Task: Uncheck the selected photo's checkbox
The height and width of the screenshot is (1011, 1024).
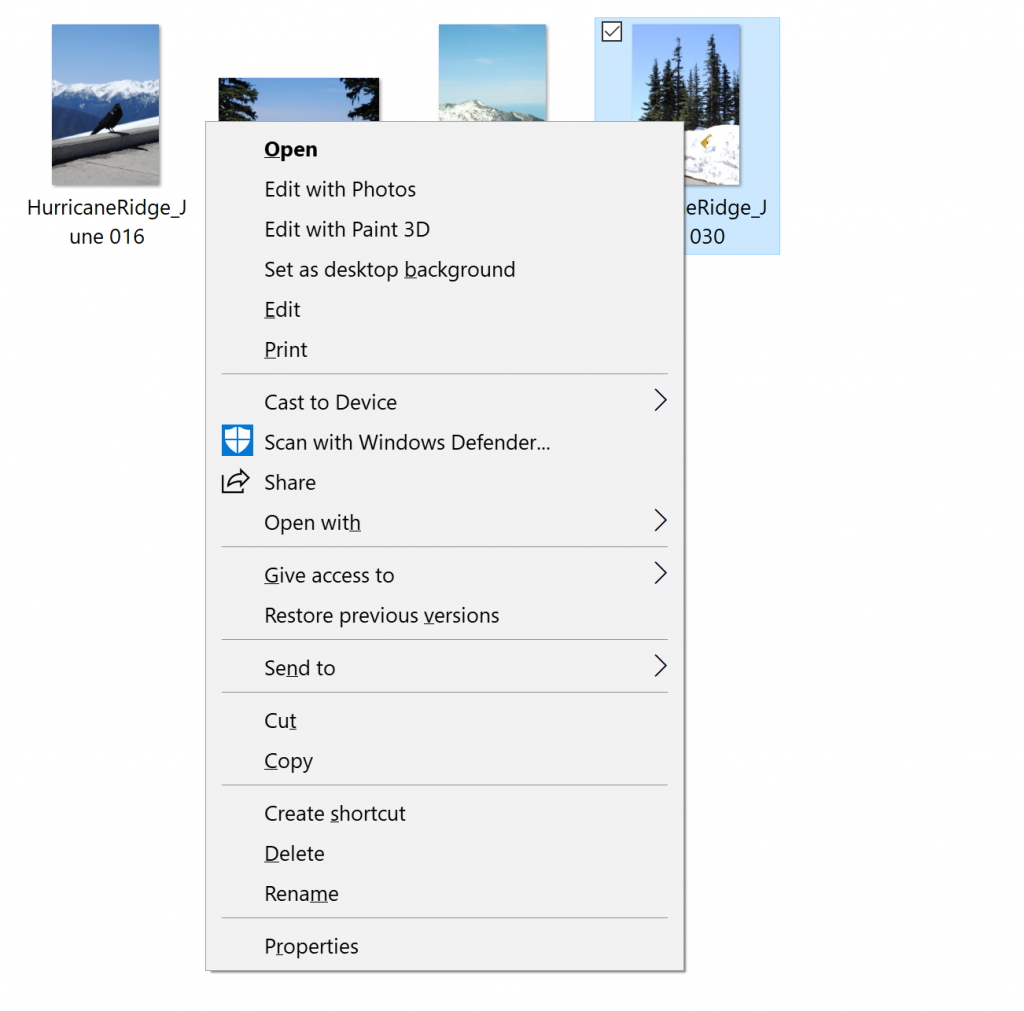Action: (x=612, y=32)
